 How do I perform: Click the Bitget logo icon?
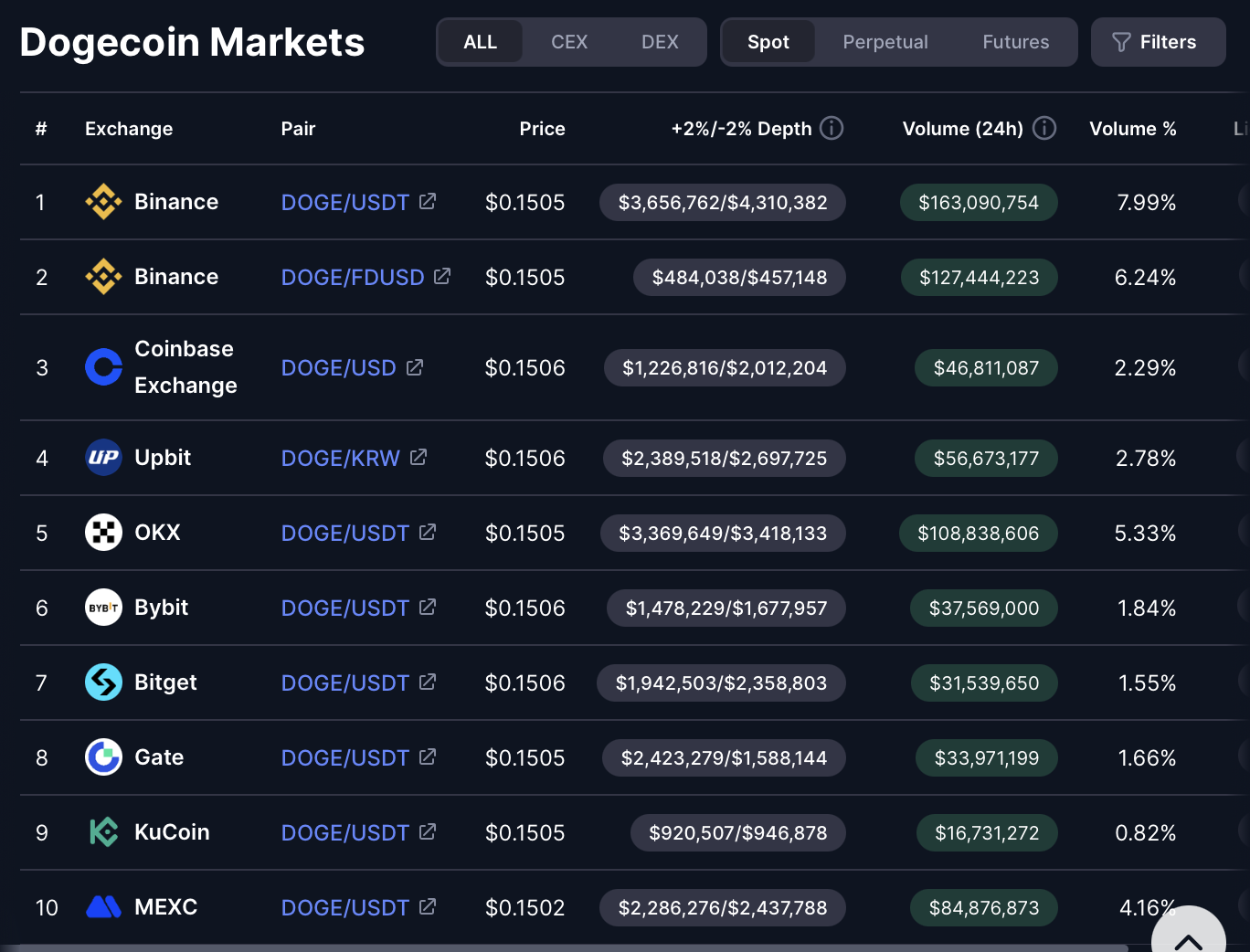103,682
